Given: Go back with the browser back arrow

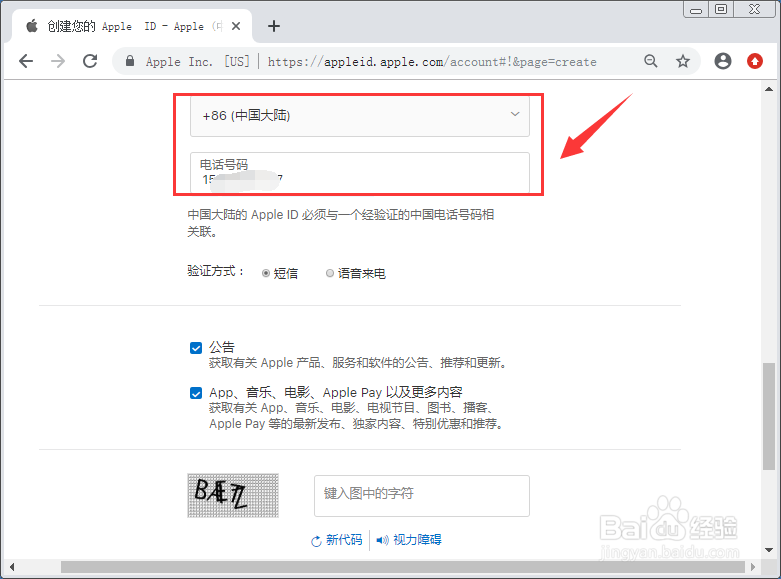Looking at the screenshot, I should click(26, 61).
